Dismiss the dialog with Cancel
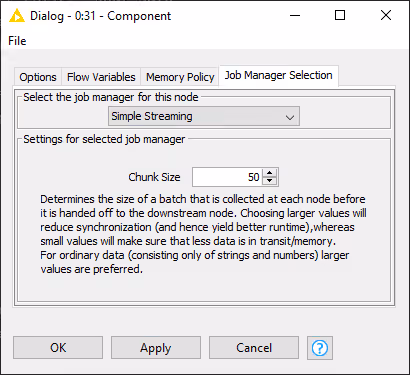This screenshot has height=375, width=410. pyautogui.click(x=254, y=348)
